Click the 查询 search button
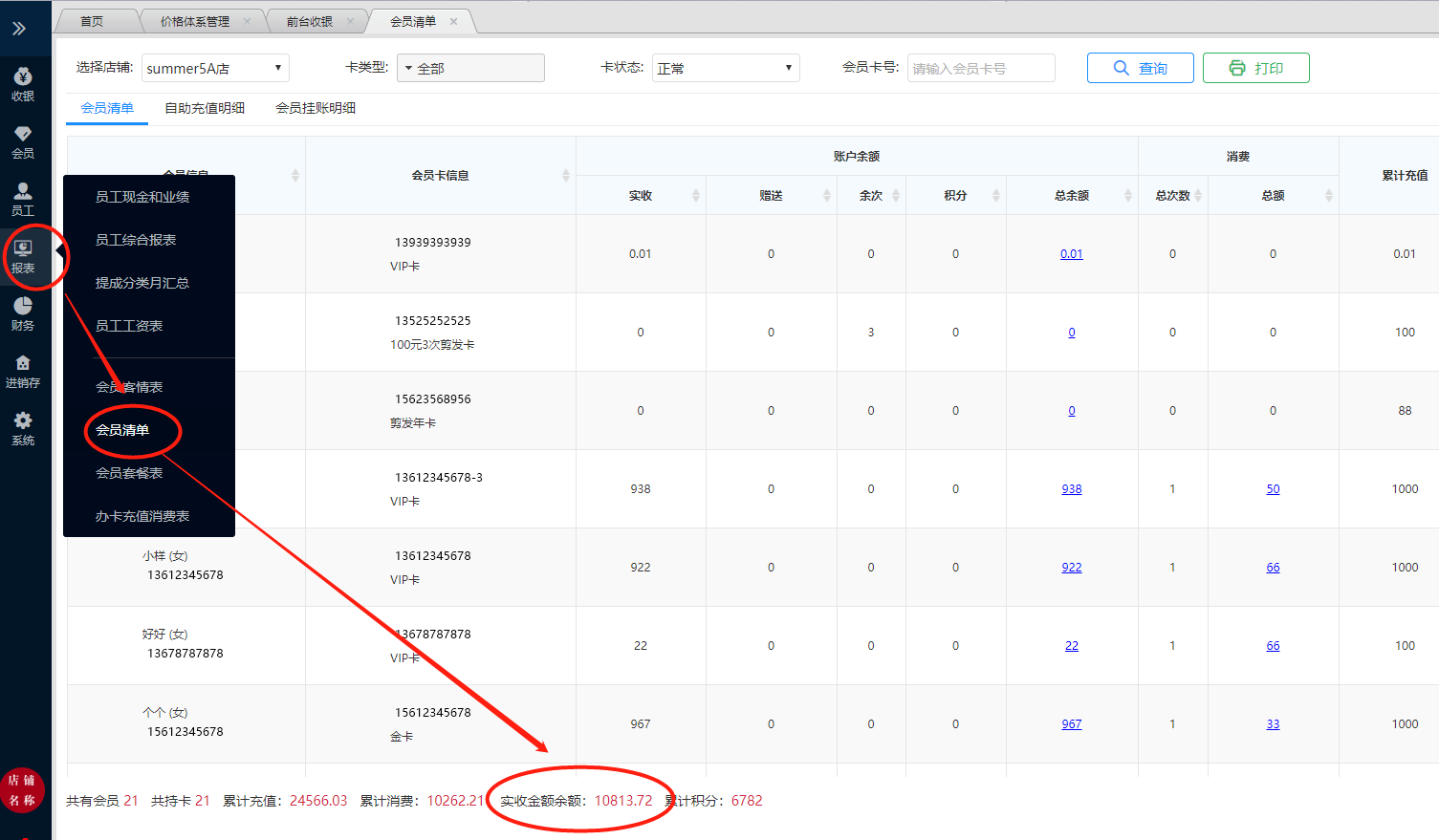The height and width of the screenshot is (840, 1439). point(1141,68)
